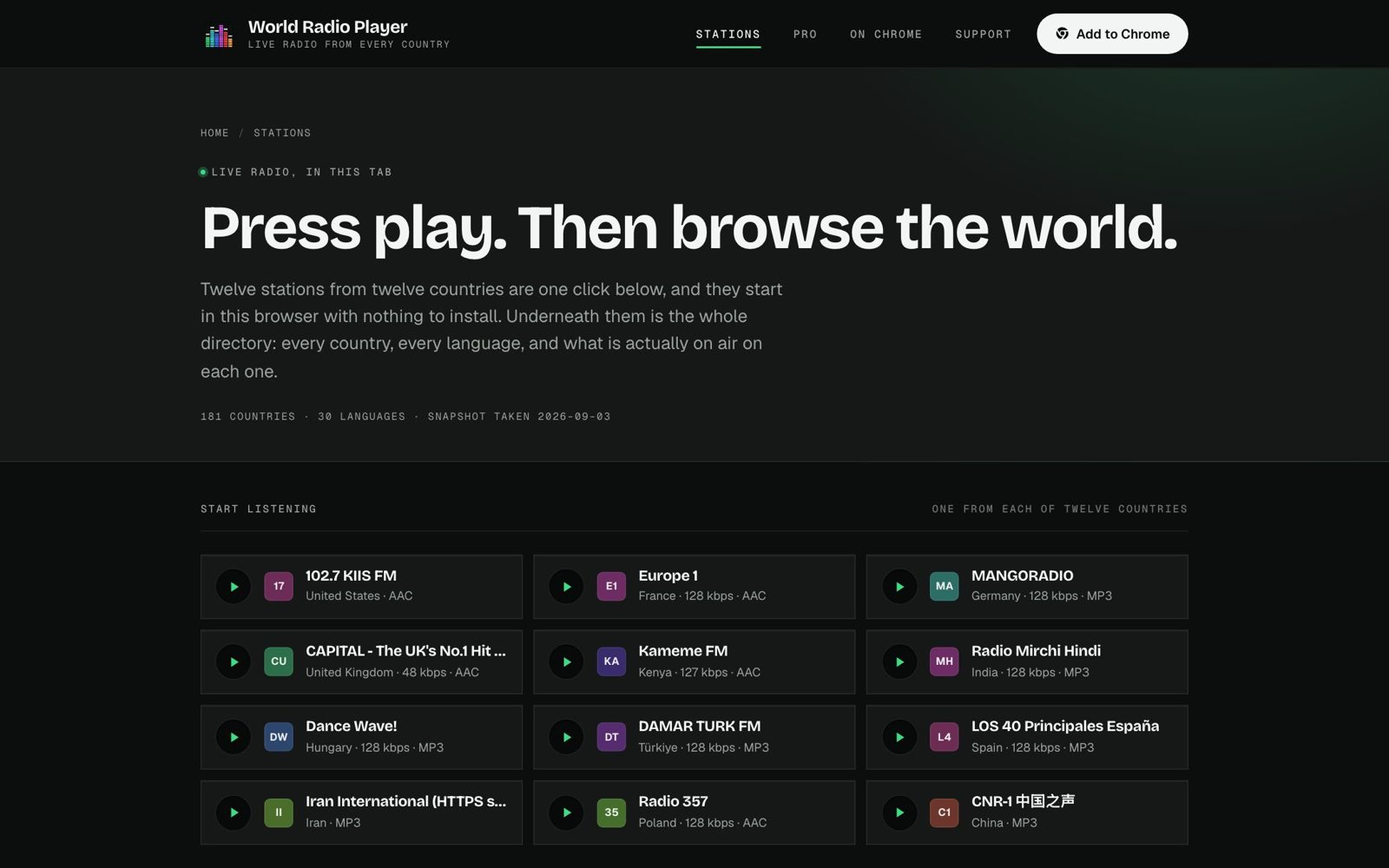Play the 102.7 KIIS FM station
The width and height of the screenshot is (1389, 868).
(x=234, y=587)
